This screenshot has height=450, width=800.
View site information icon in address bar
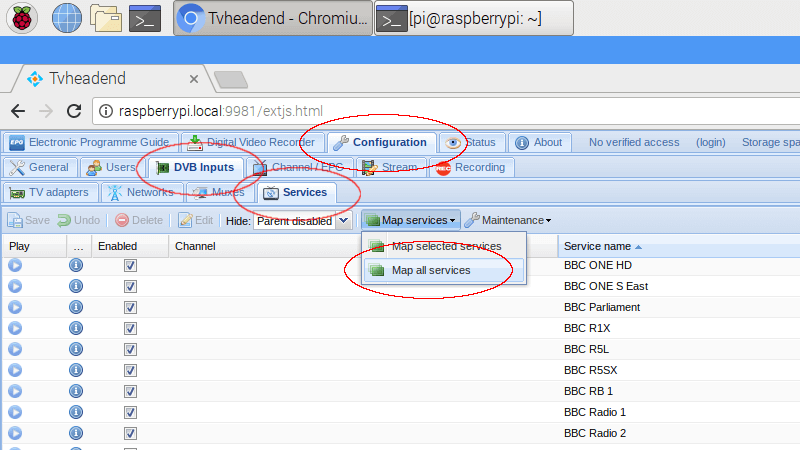point(106,111)
